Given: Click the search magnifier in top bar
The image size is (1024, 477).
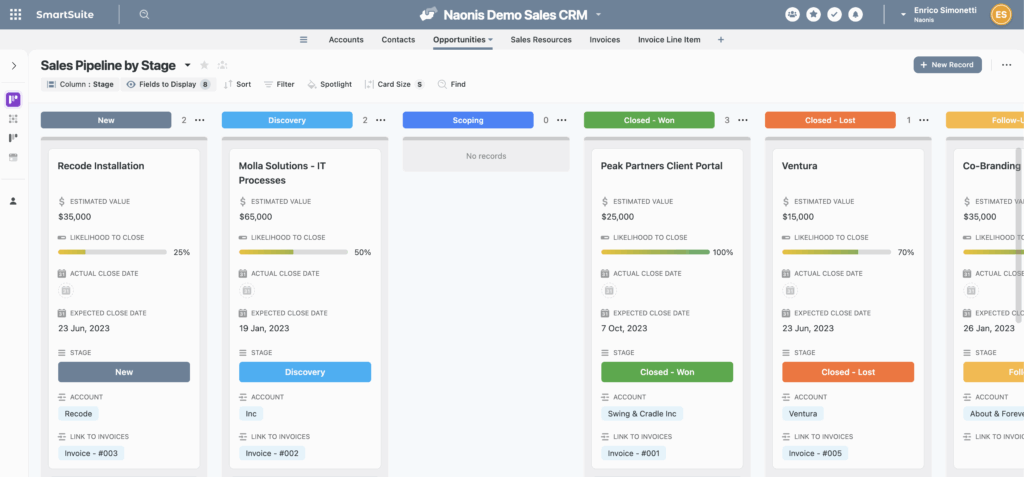Looking at the screenshot, I should [145, 15].
